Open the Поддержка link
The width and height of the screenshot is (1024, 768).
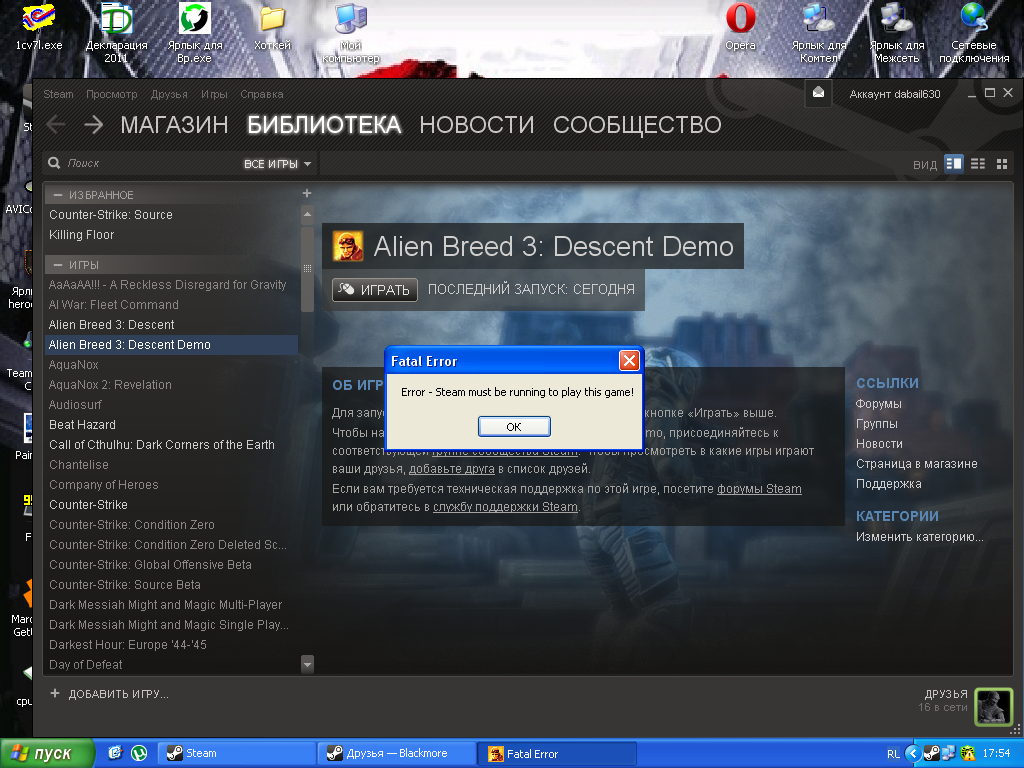pos(889,484)
